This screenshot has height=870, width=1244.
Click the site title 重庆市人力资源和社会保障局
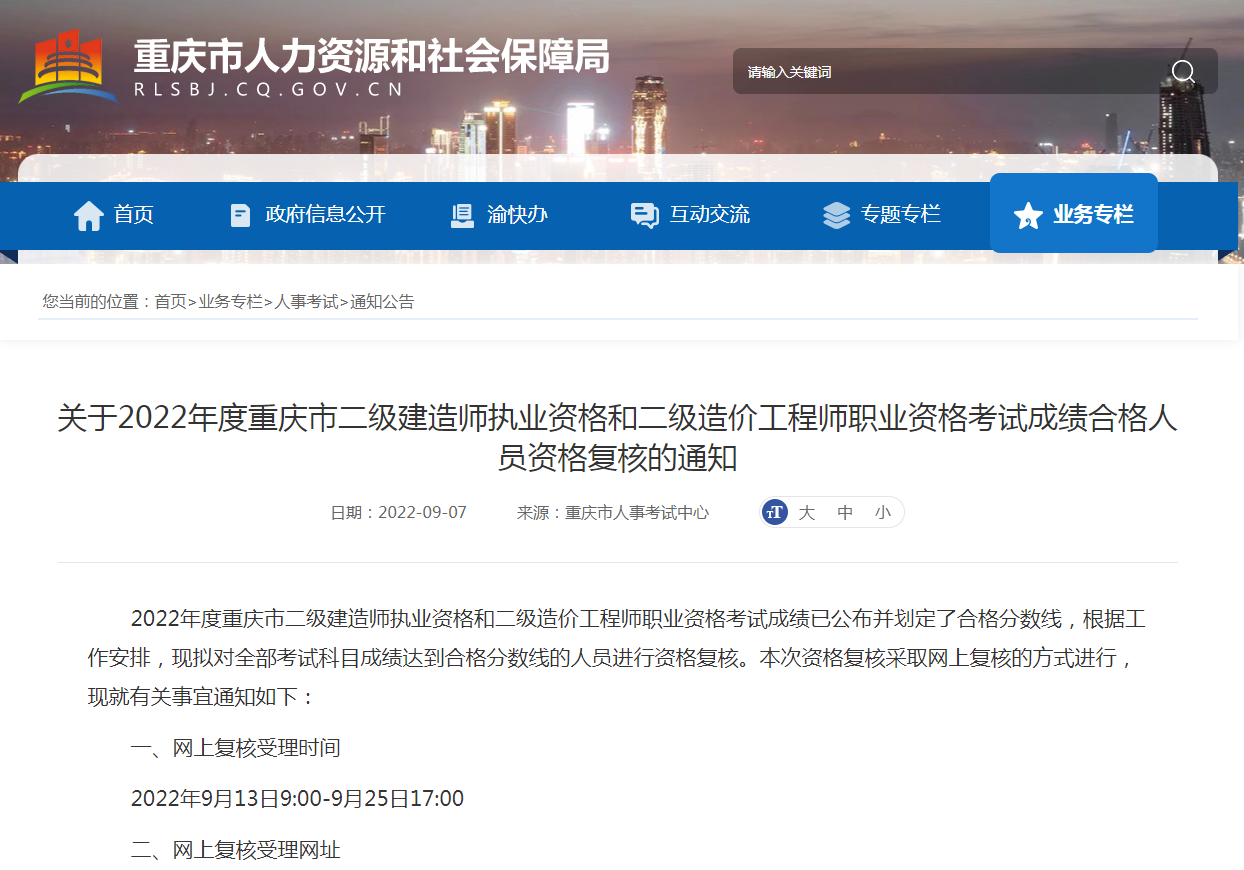371,56
